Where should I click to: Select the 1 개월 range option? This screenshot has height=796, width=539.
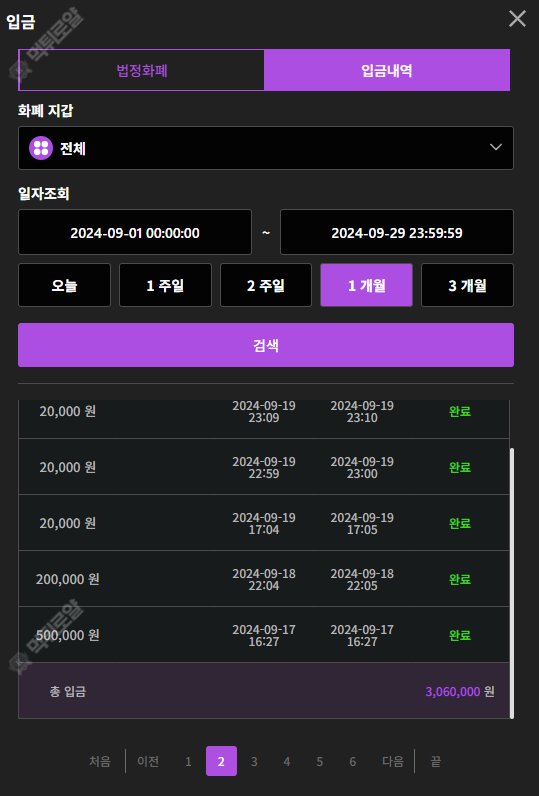coord(366,285)
